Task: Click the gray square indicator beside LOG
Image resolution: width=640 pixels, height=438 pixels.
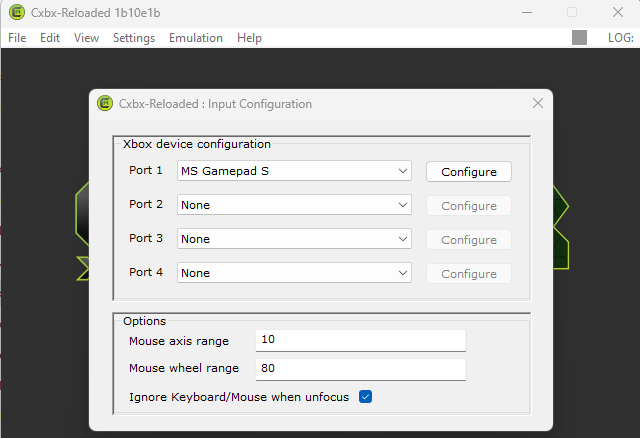Action: (x=579, y=38)
